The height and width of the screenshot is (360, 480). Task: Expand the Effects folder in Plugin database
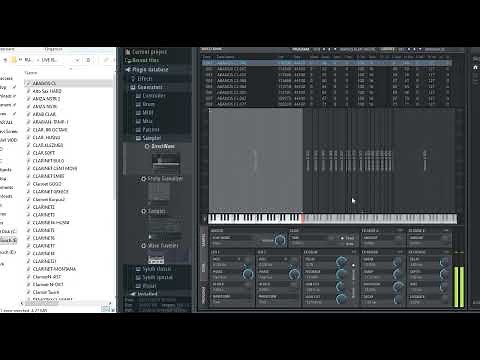[145, 79]
